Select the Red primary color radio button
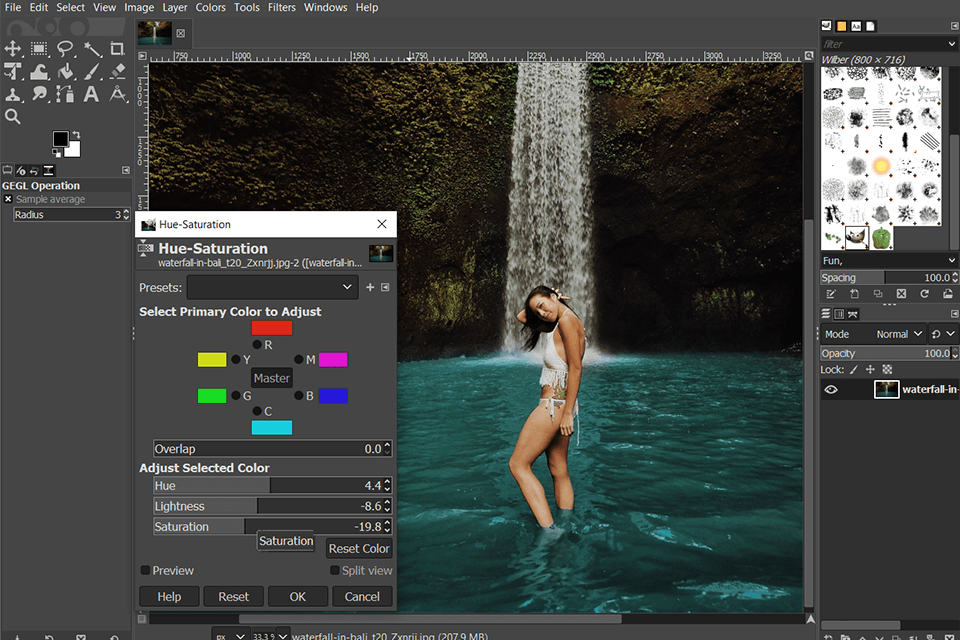This screenshot has width=960, height=640. click(x=257, y=345)
